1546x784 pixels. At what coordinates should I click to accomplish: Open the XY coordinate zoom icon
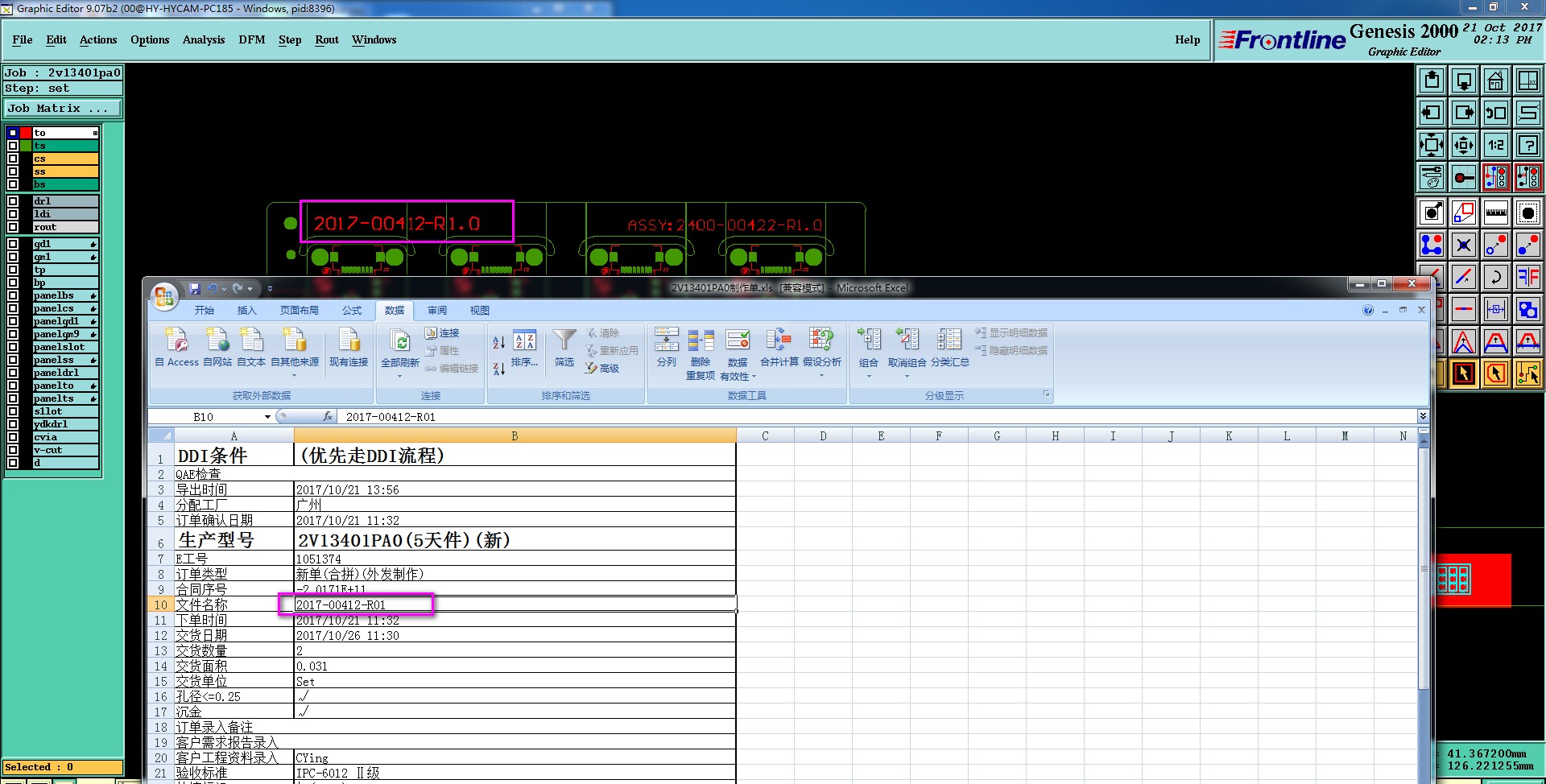[1528, 80]
